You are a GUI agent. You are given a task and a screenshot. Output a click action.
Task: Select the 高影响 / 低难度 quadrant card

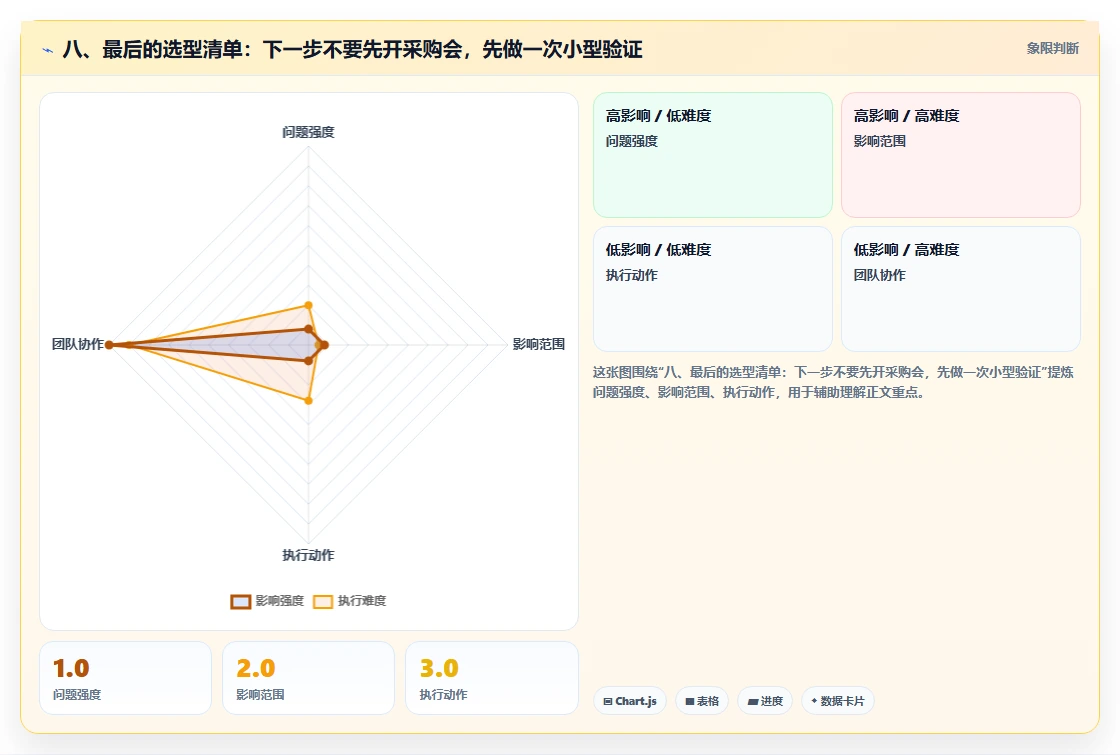713,155
